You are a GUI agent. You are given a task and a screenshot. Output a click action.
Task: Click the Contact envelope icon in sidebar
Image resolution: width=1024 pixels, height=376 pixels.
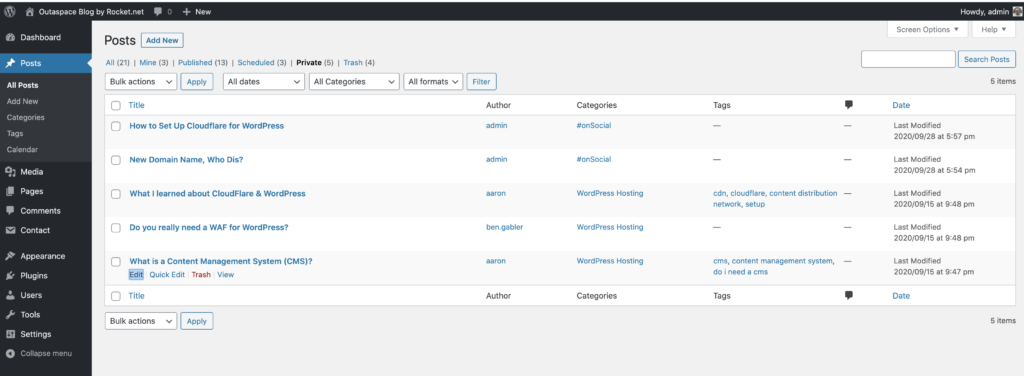10,230
